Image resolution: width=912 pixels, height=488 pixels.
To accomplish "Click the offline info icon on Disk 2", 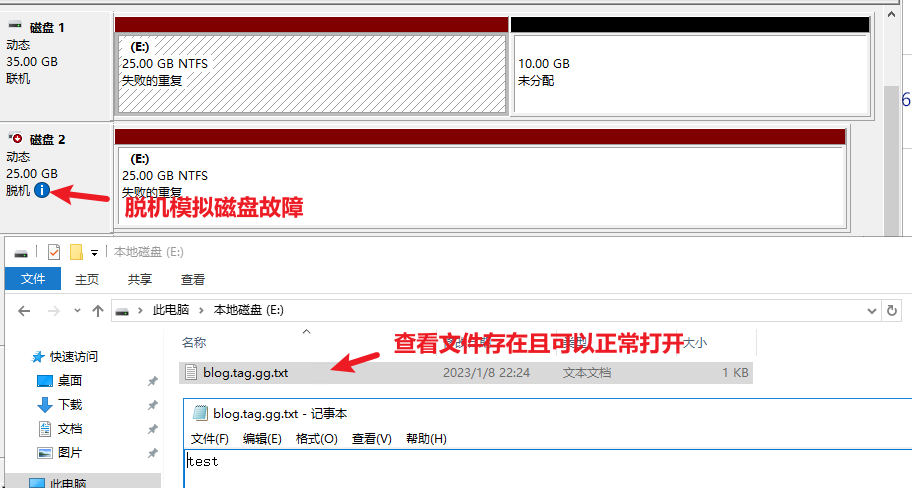I will tap(42, 190).
